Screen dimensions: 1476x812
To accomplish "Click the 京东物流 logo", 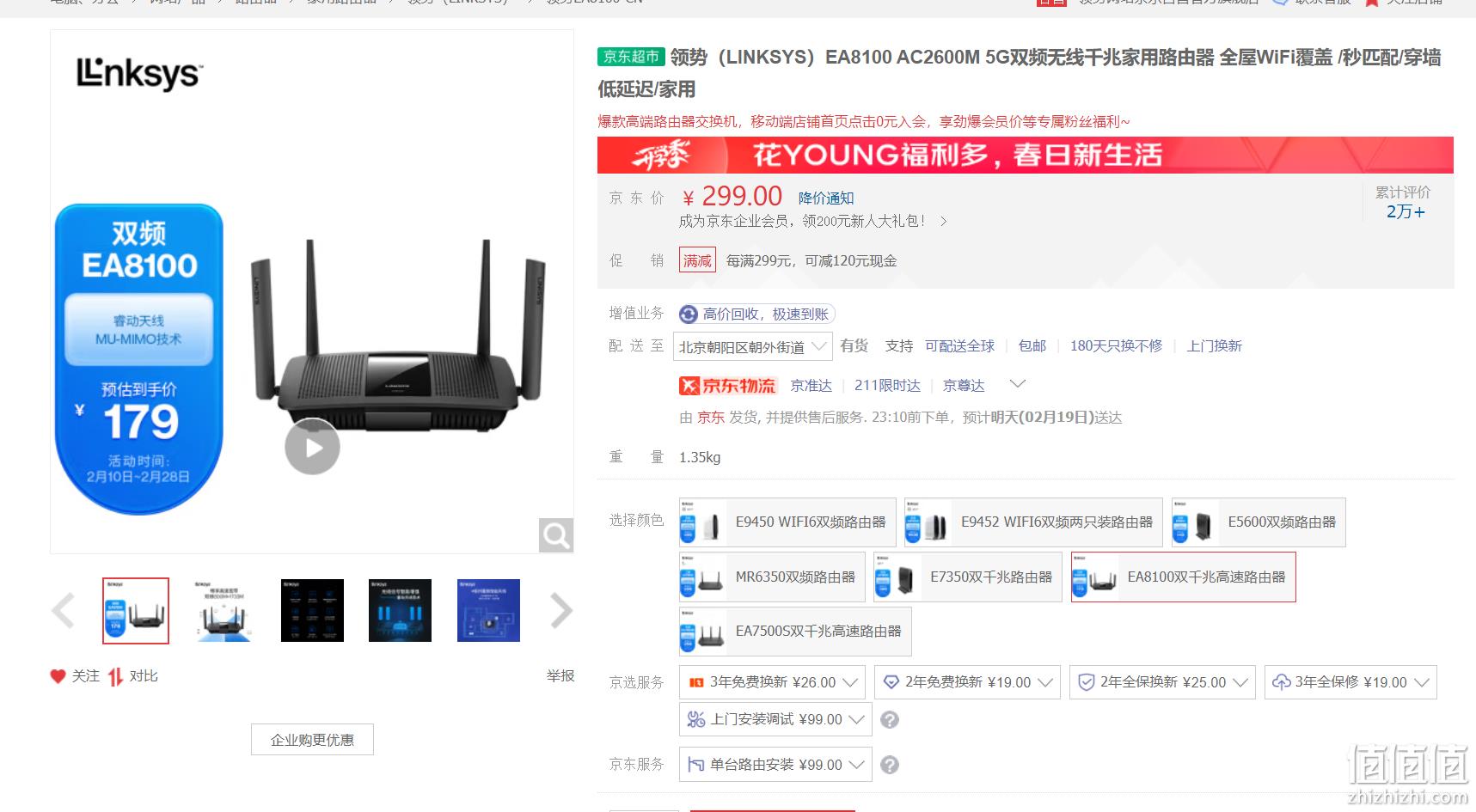I will tap(727, 386).
